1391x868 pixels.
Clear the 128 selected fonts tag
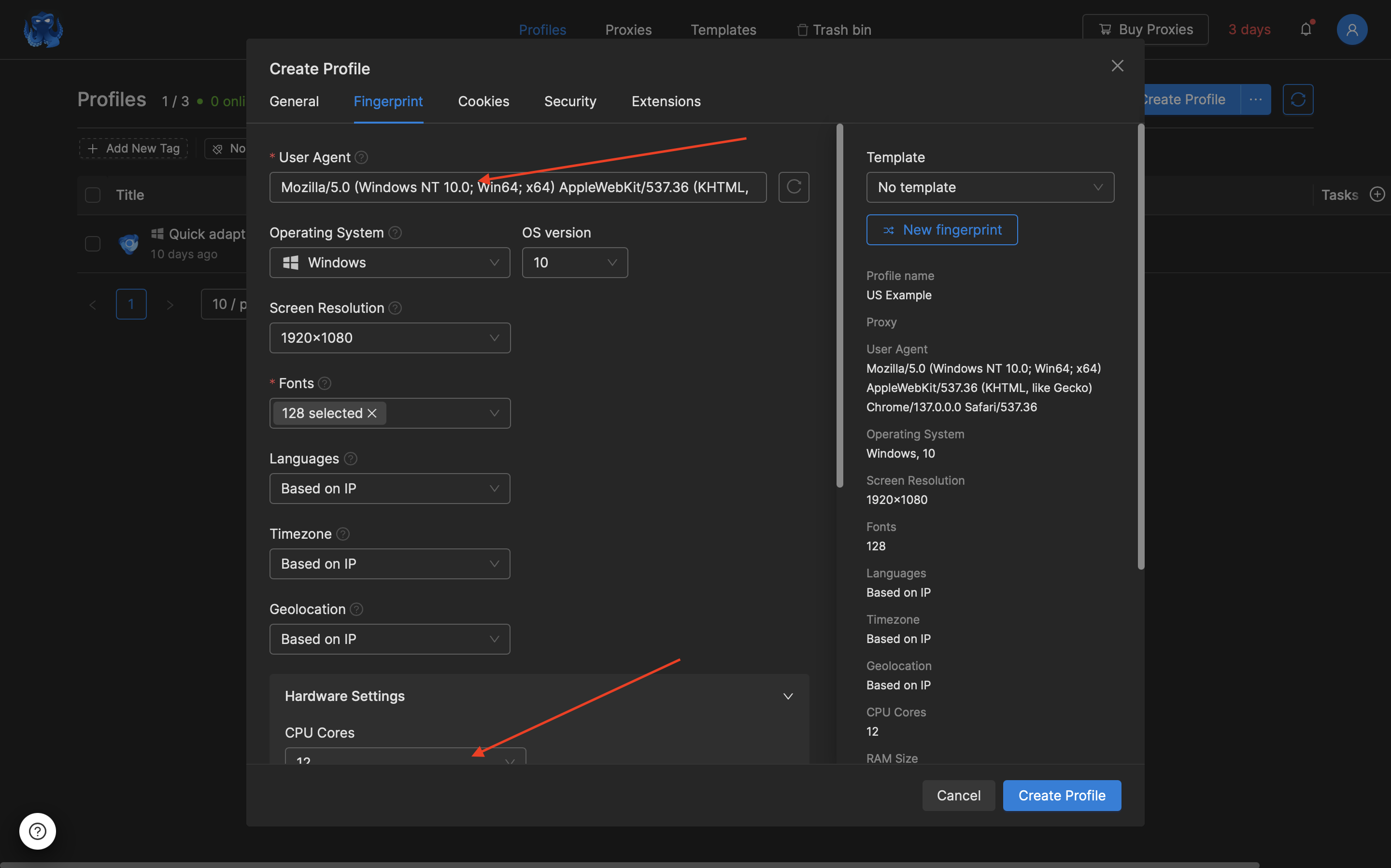pyautogui.click(x=372, y=413)
